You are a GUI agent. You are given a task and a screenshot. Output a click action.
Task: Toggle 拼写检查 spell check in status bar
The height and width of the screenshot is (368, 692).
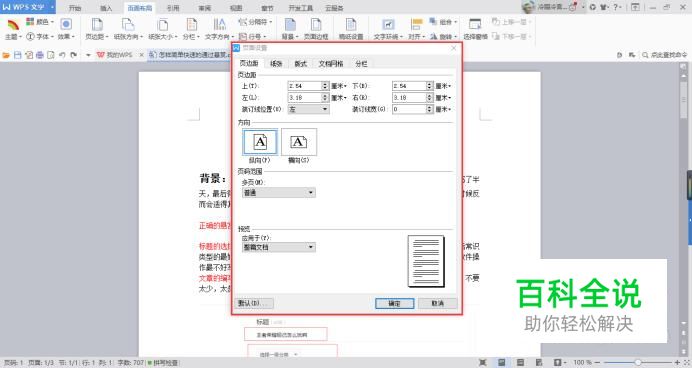(x=163, y=363)
